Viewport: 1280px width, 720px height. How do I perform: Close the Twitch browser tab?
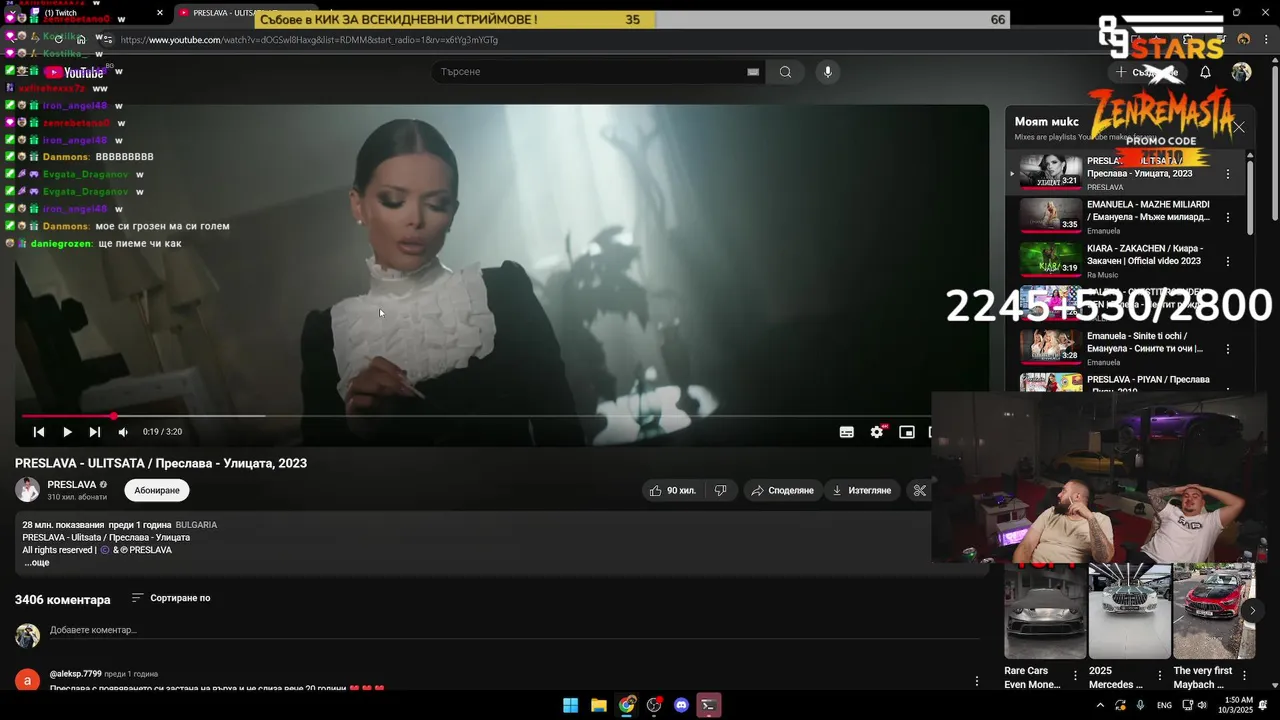[x=160, y=13]
